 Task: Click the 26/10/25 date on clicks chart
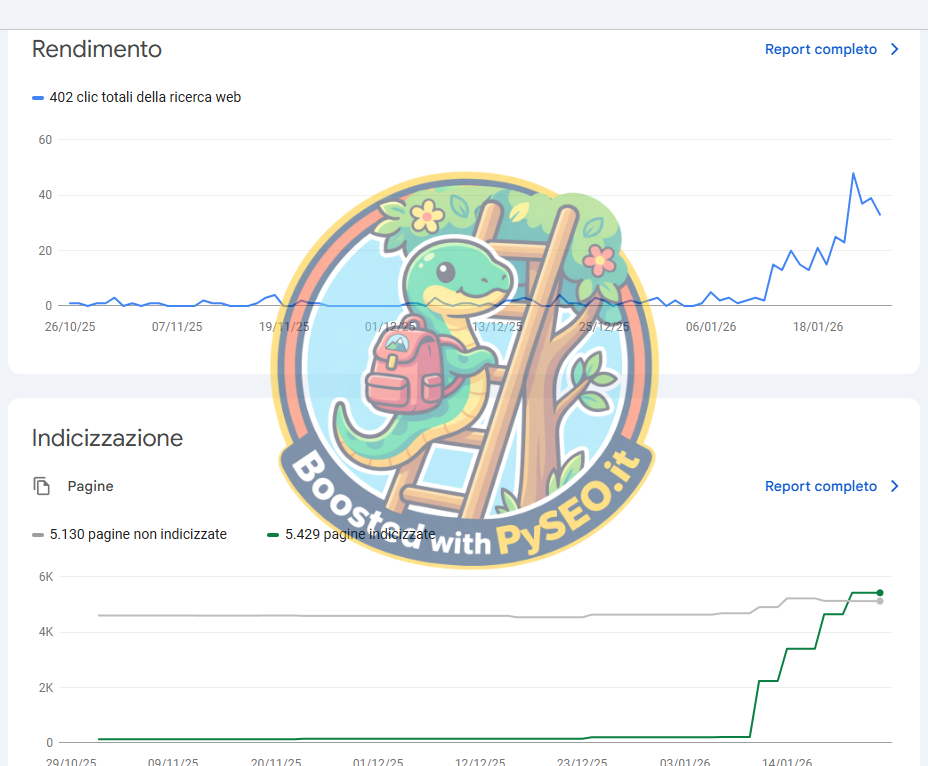70,327
